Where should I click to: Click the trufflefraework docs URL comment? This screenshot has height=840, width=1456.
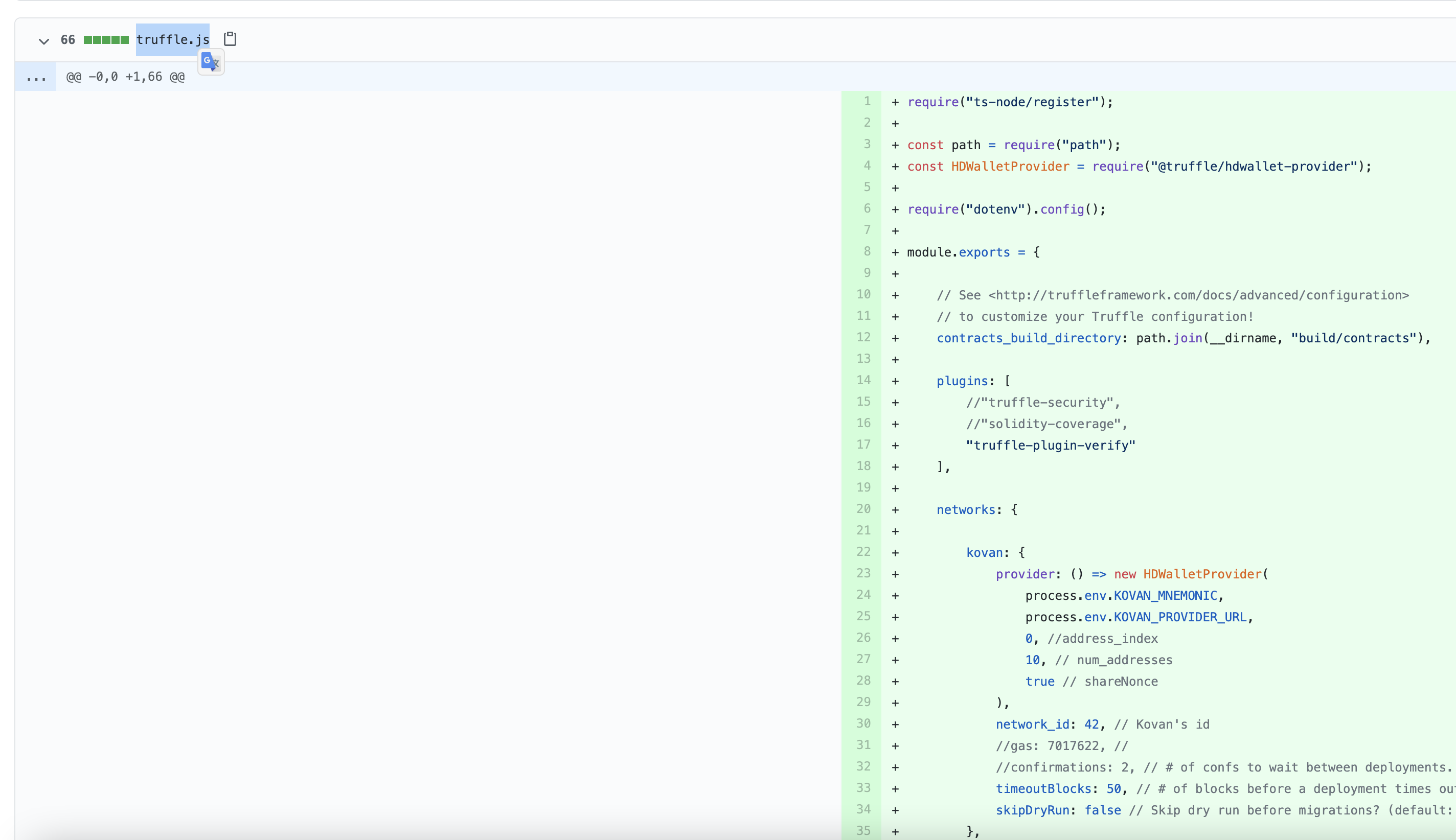(1198, 295)
